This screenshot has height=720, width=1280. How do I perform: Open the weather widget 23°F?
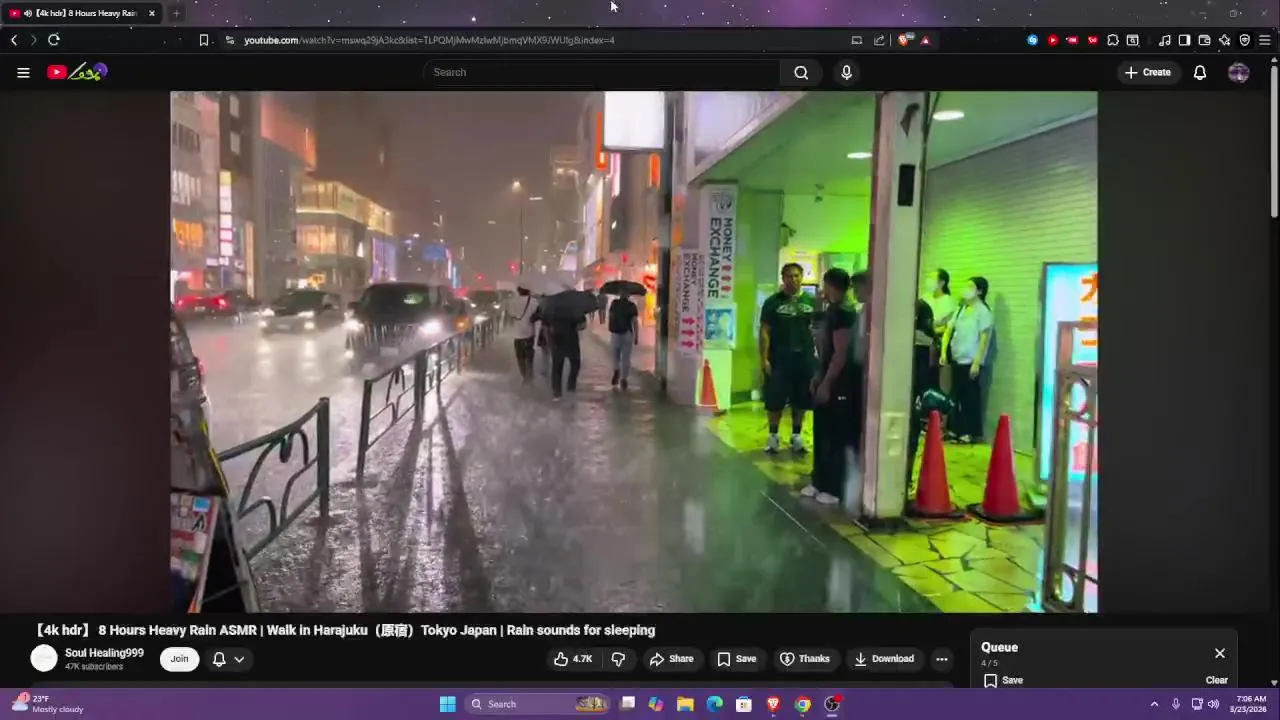48,704
